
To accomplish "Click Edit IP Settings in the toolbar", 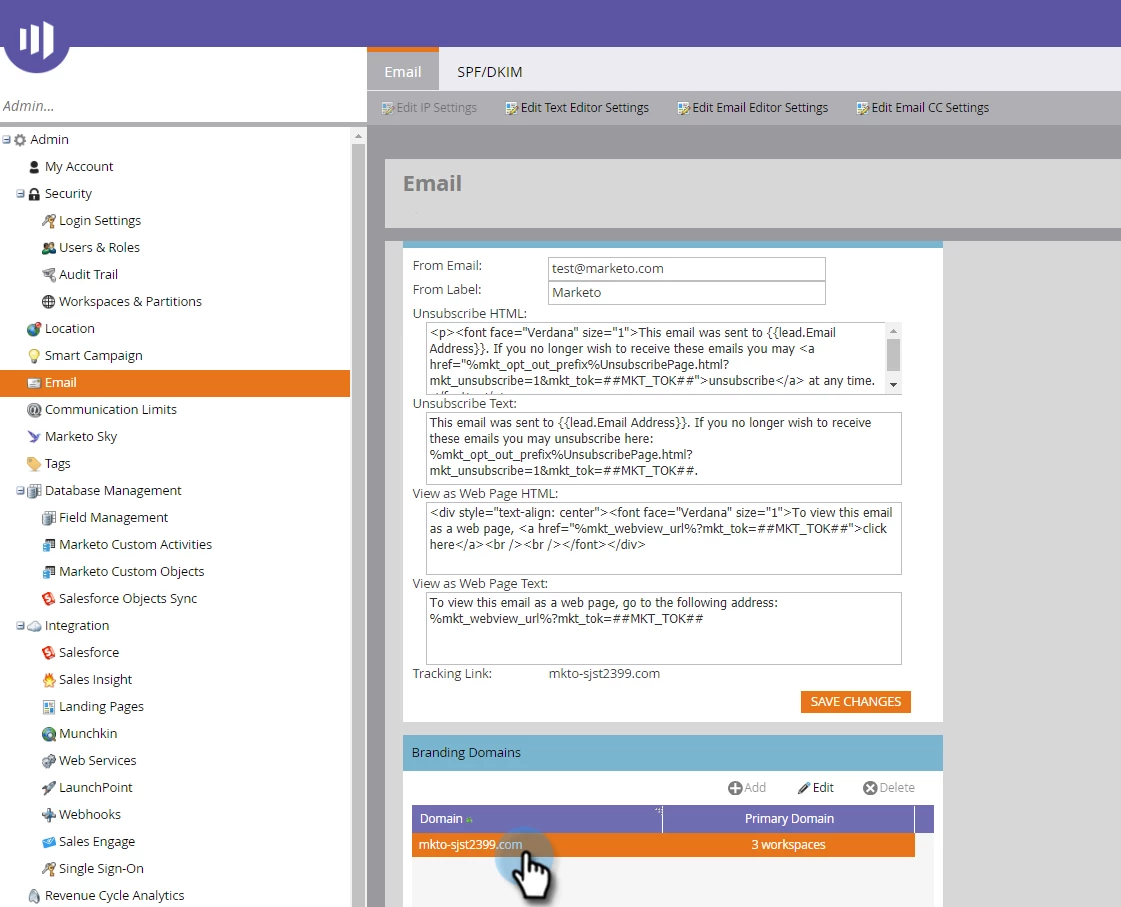I will click(x=429, y=108).
